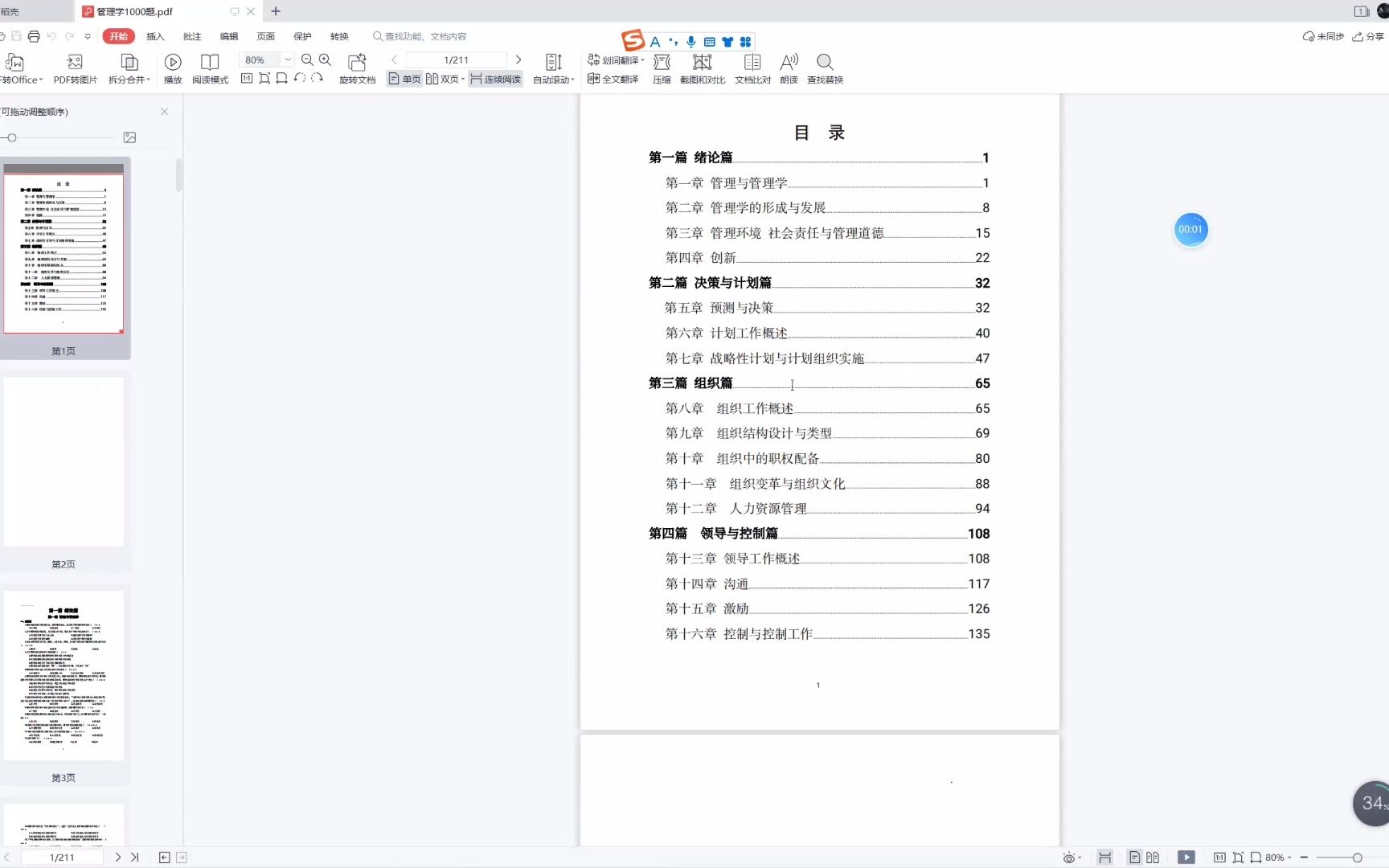Open the 转换 ribbon tab
The height and width of the screenshot is (868, 1389).
pos(339,36)
